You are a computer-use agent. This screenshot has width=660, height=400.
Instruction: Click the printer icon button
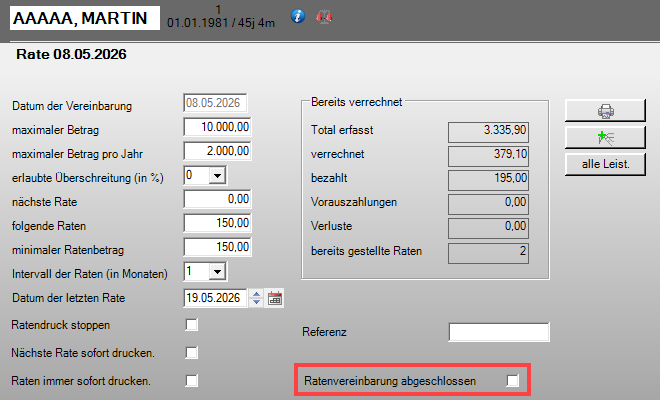pos(605,111)
